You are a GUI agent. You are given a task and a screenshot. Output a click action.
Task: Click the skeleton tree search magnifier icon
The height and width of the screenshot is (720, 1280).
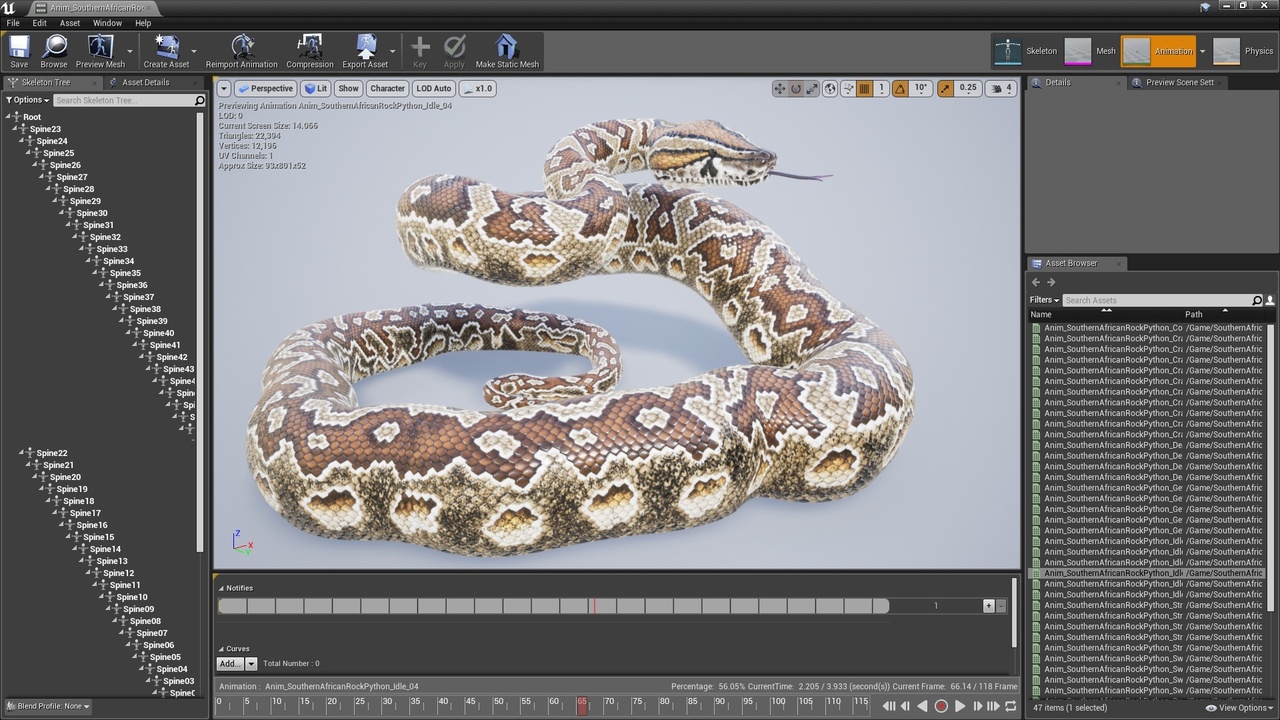tap(199, 100)
